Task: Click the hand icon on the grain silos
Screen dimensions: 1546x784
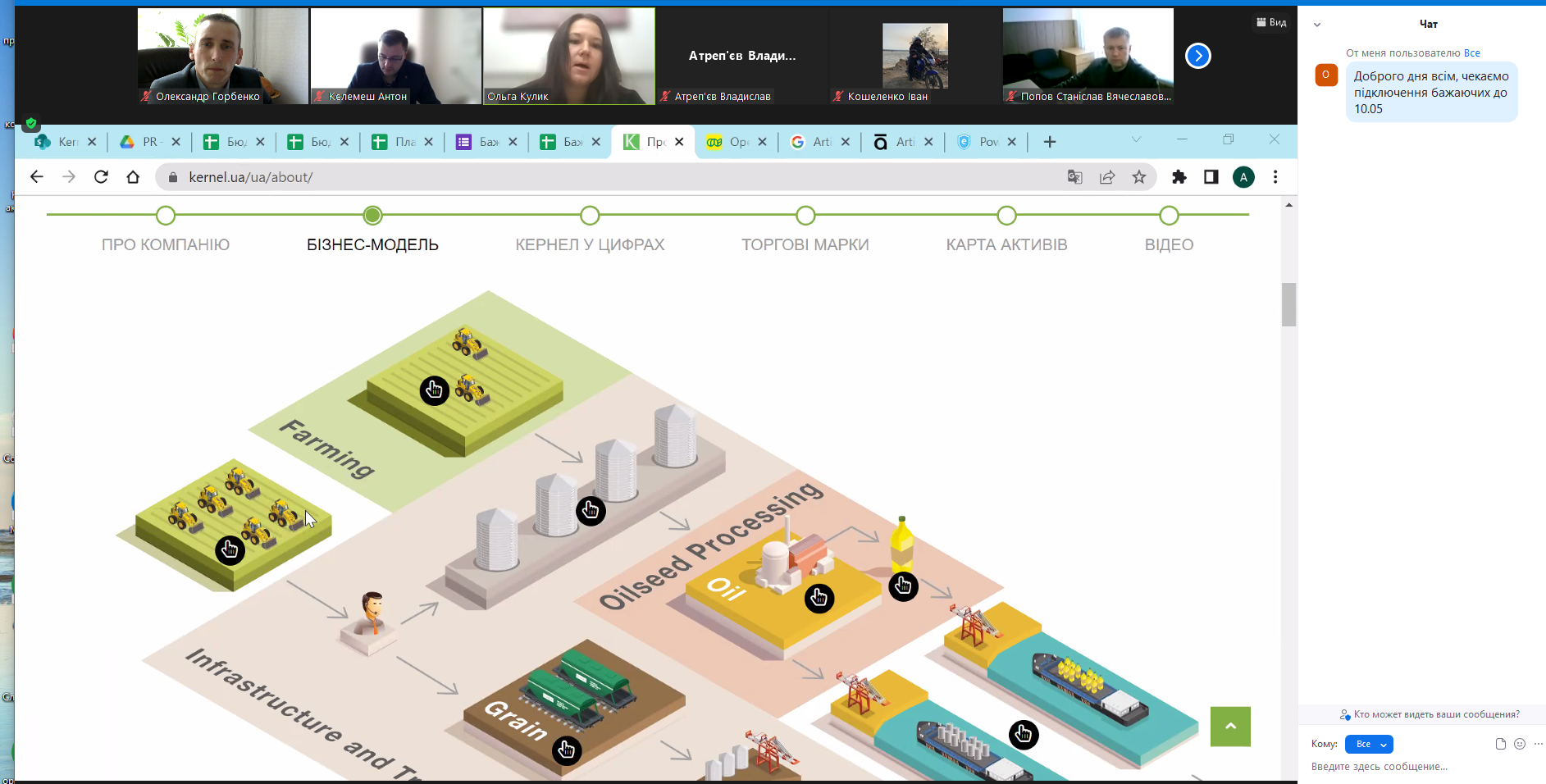Action: [x=591, y=511]
